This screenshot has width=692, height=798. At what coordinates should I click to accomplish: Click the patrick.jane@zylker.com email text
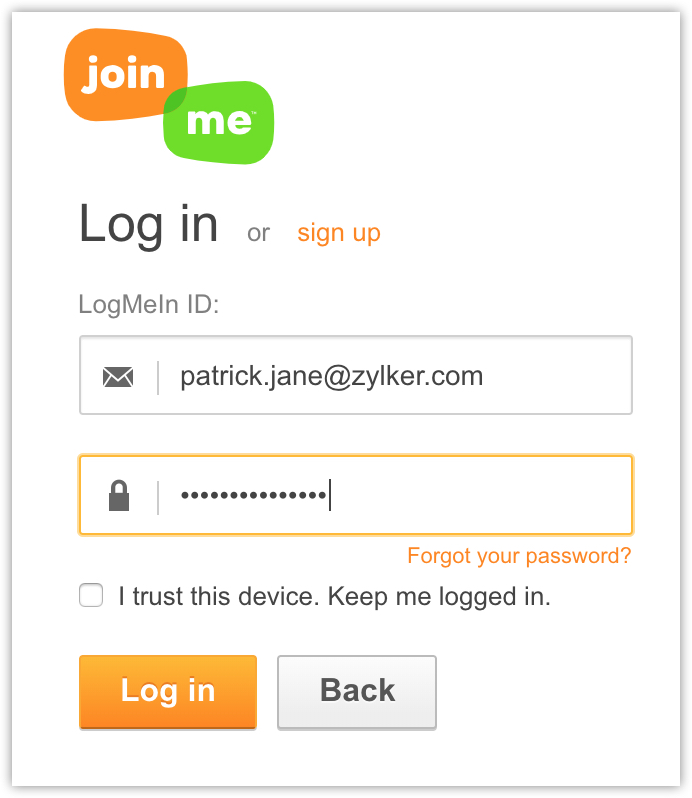tap(331, 376)
